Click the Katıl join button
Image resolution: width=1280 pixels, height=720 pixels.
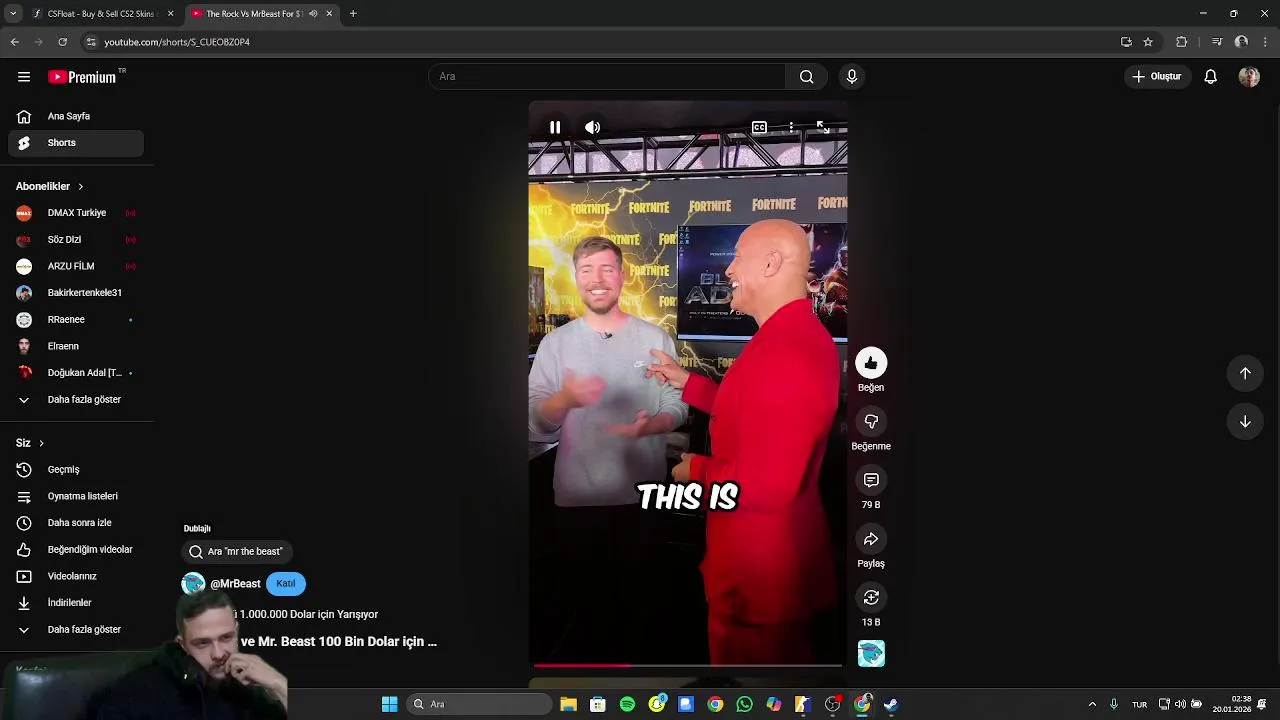[286, 584]
